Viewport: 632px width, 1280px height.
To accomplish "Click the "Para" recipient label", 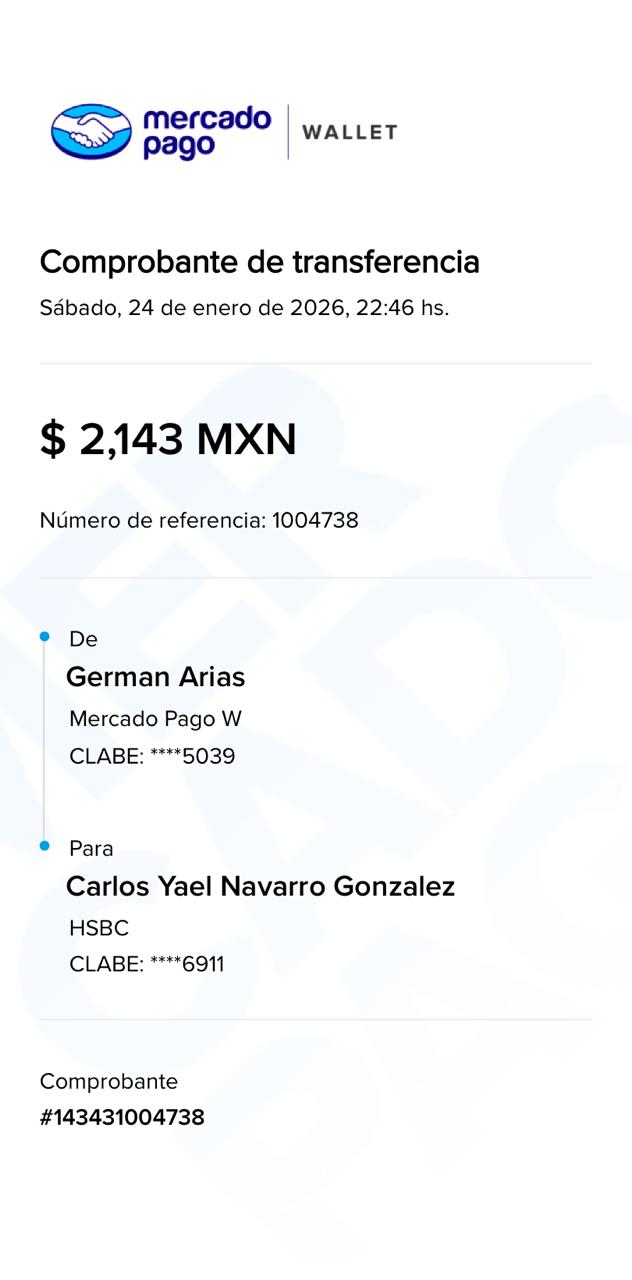I will point(91,849).
